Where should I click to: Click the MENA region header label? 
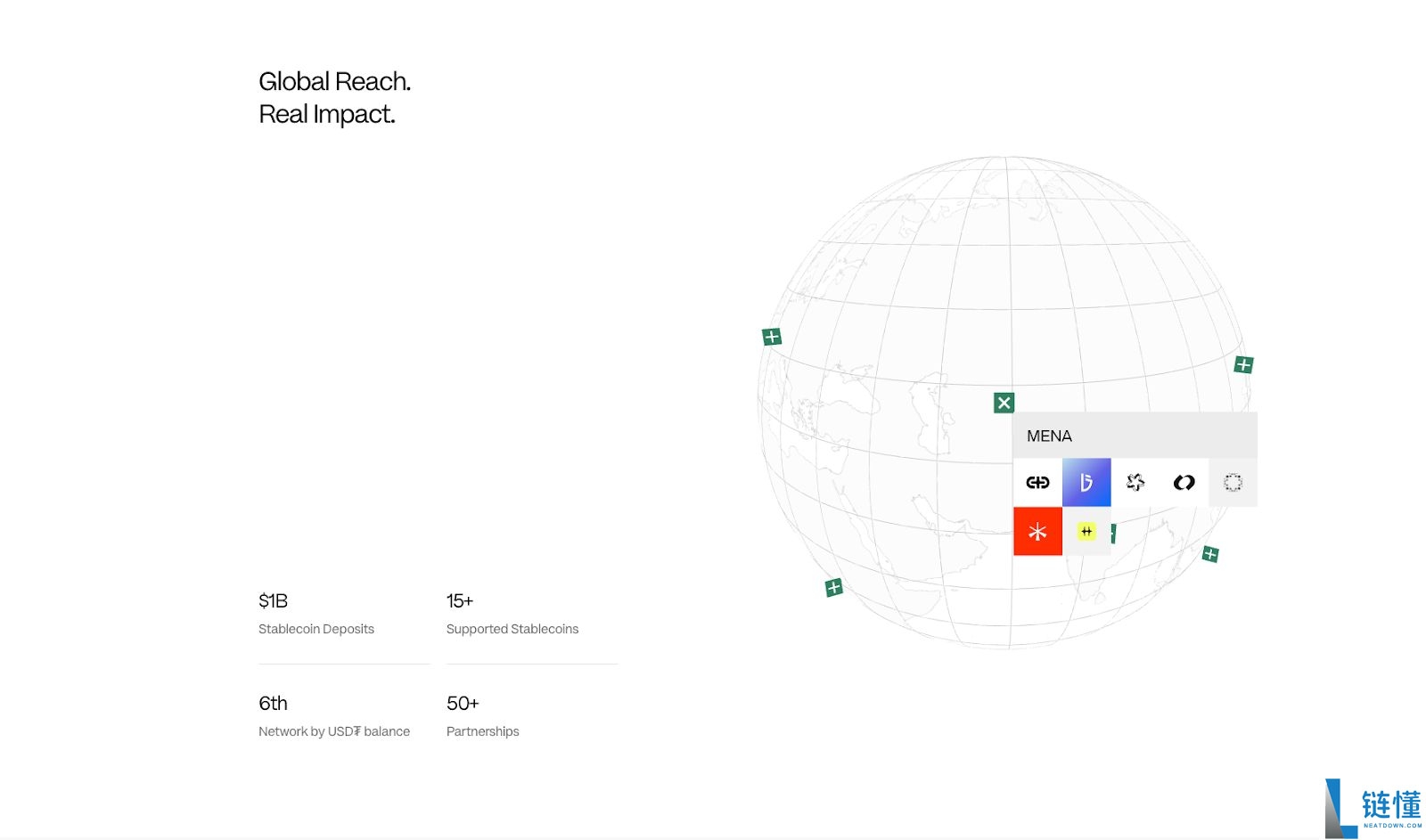(x=1049, y=436)
